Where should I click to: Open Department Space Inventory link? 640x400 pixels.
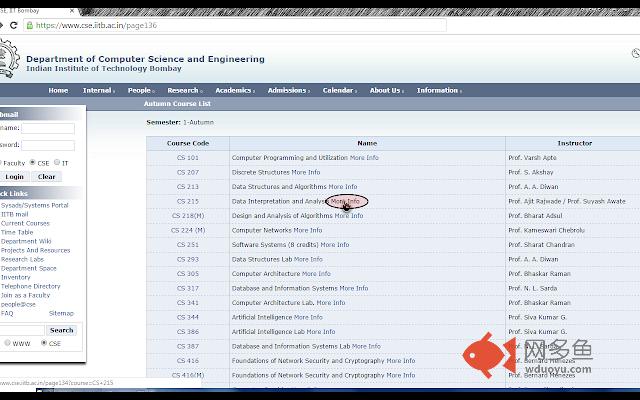pyautogui.click(x=29, y=273)
